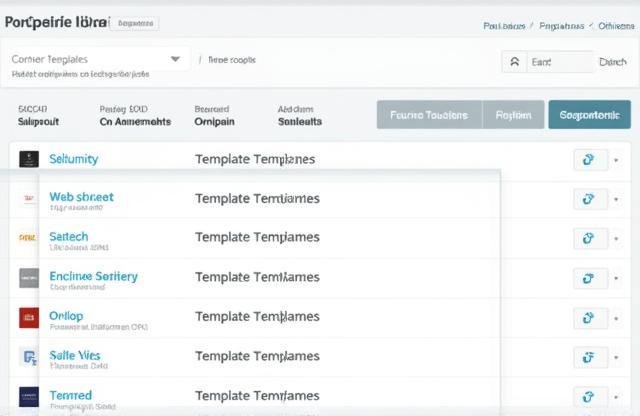This screenshot has width=640, height=416.
Task: Open the Corner Templates dropdown
Action: pyautogui.click(x=97, y=59)
